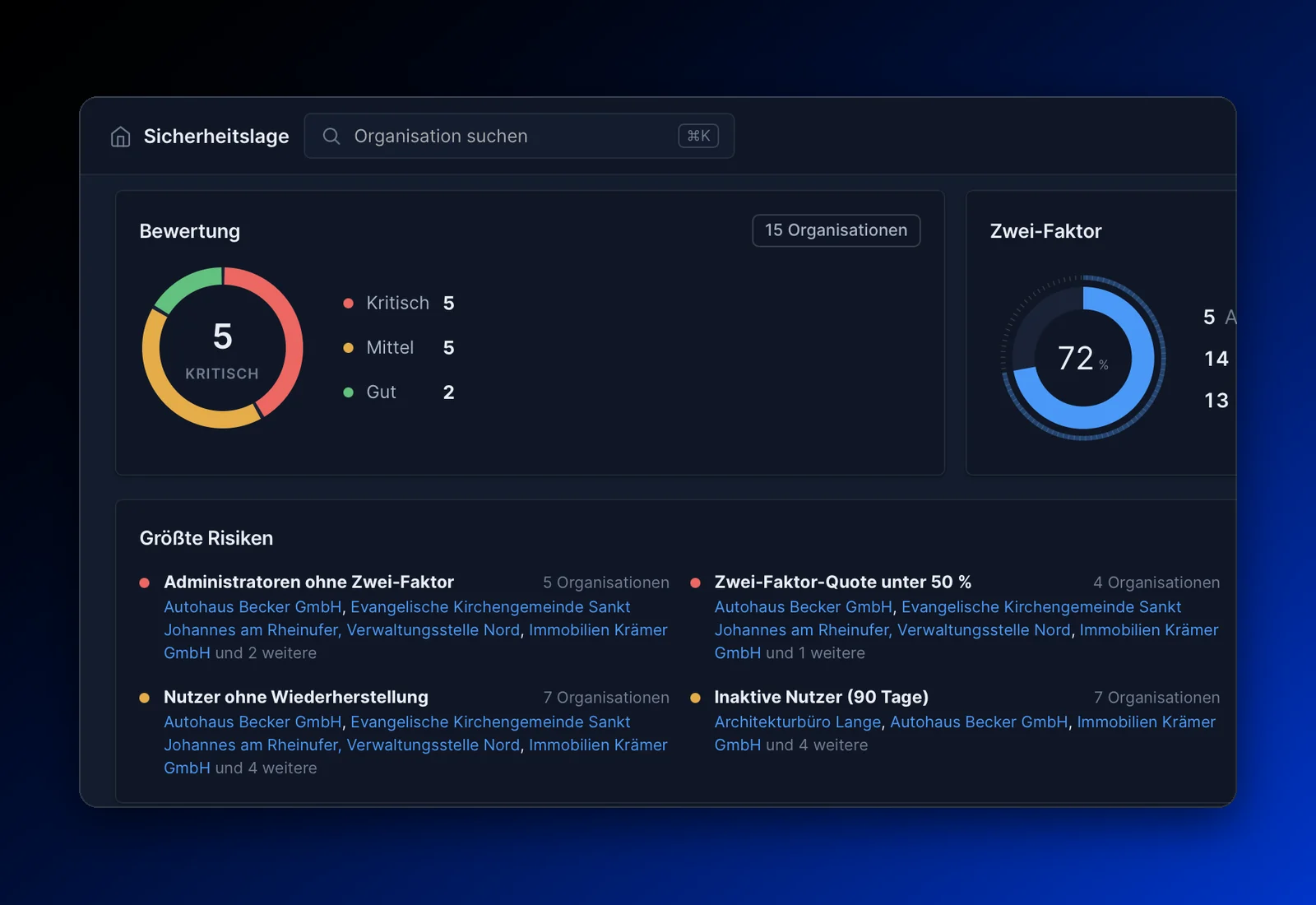Click the home icon beside Sicherheitslage
The image size is (1316, 905).
(121, 137)
